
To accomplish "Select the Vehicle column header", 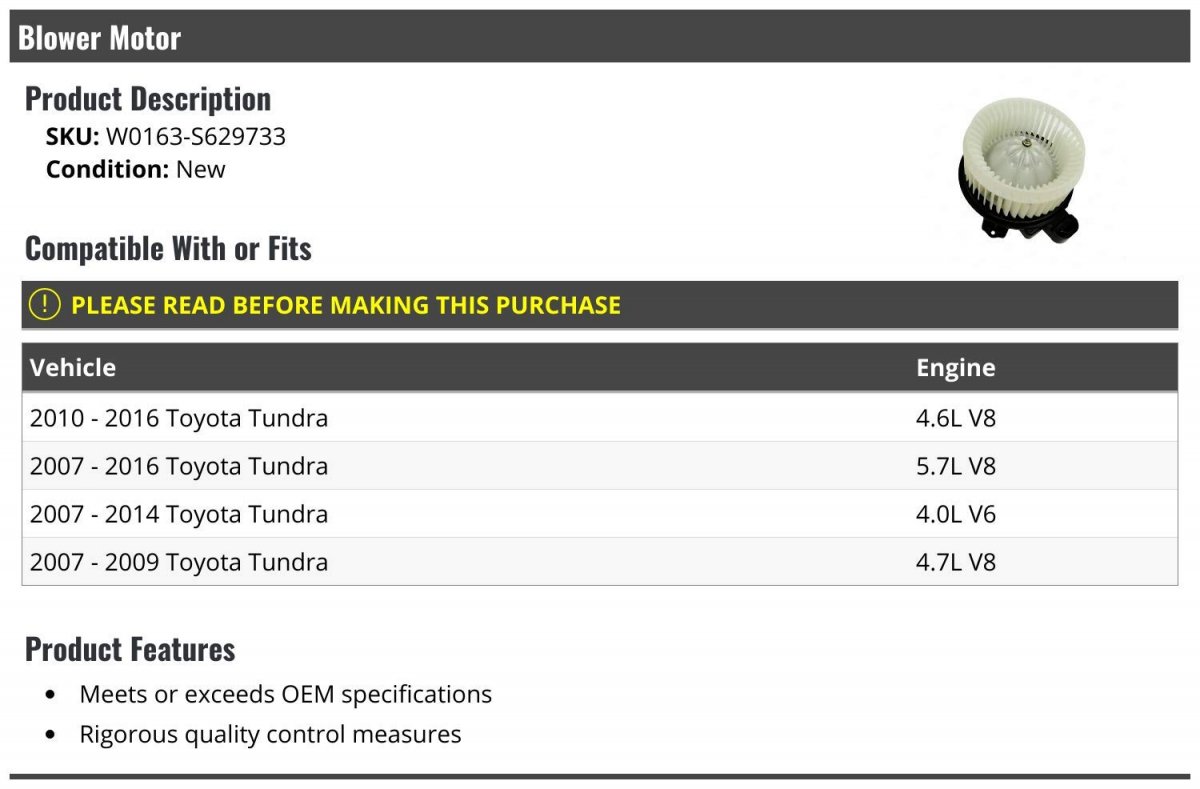I will coord(73,367).
